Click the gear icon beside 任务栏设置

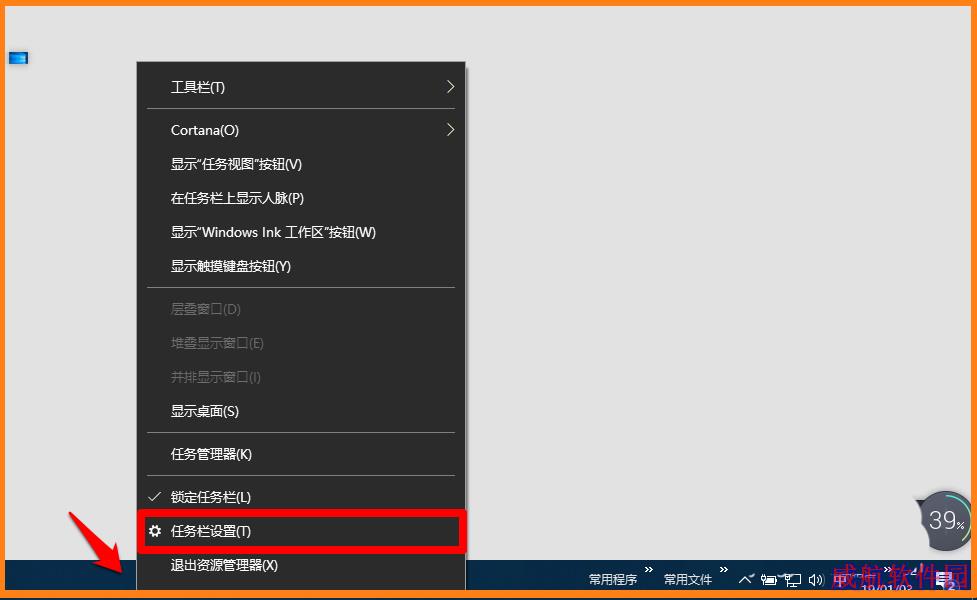155,531
